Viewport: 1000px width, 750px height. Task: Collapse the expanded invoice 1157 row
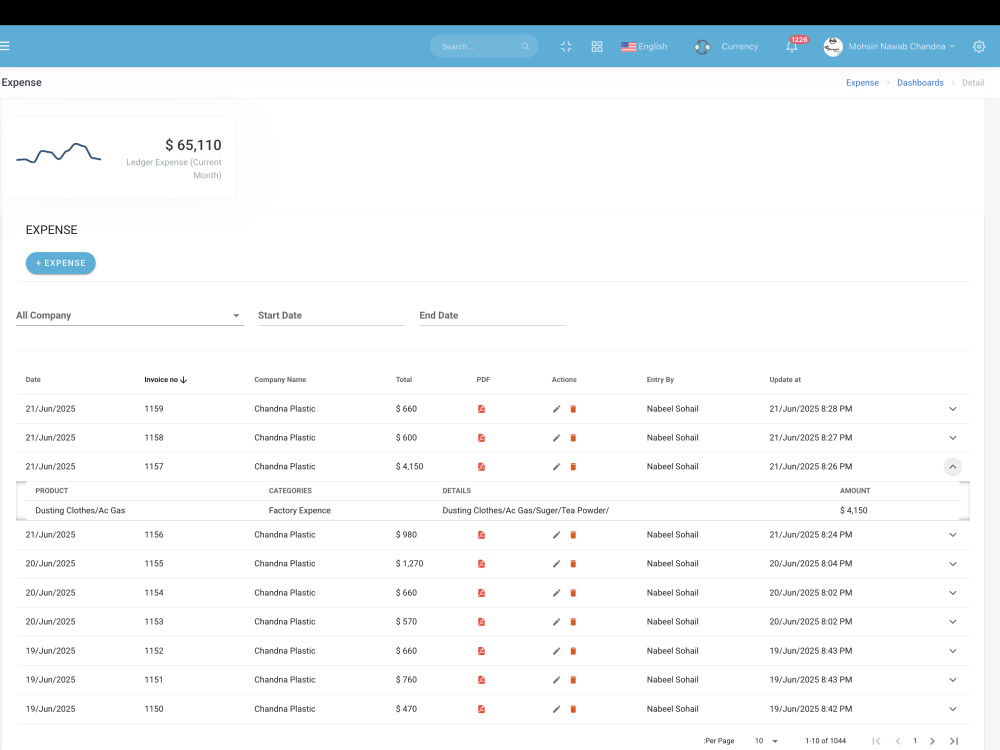[953, 467]
